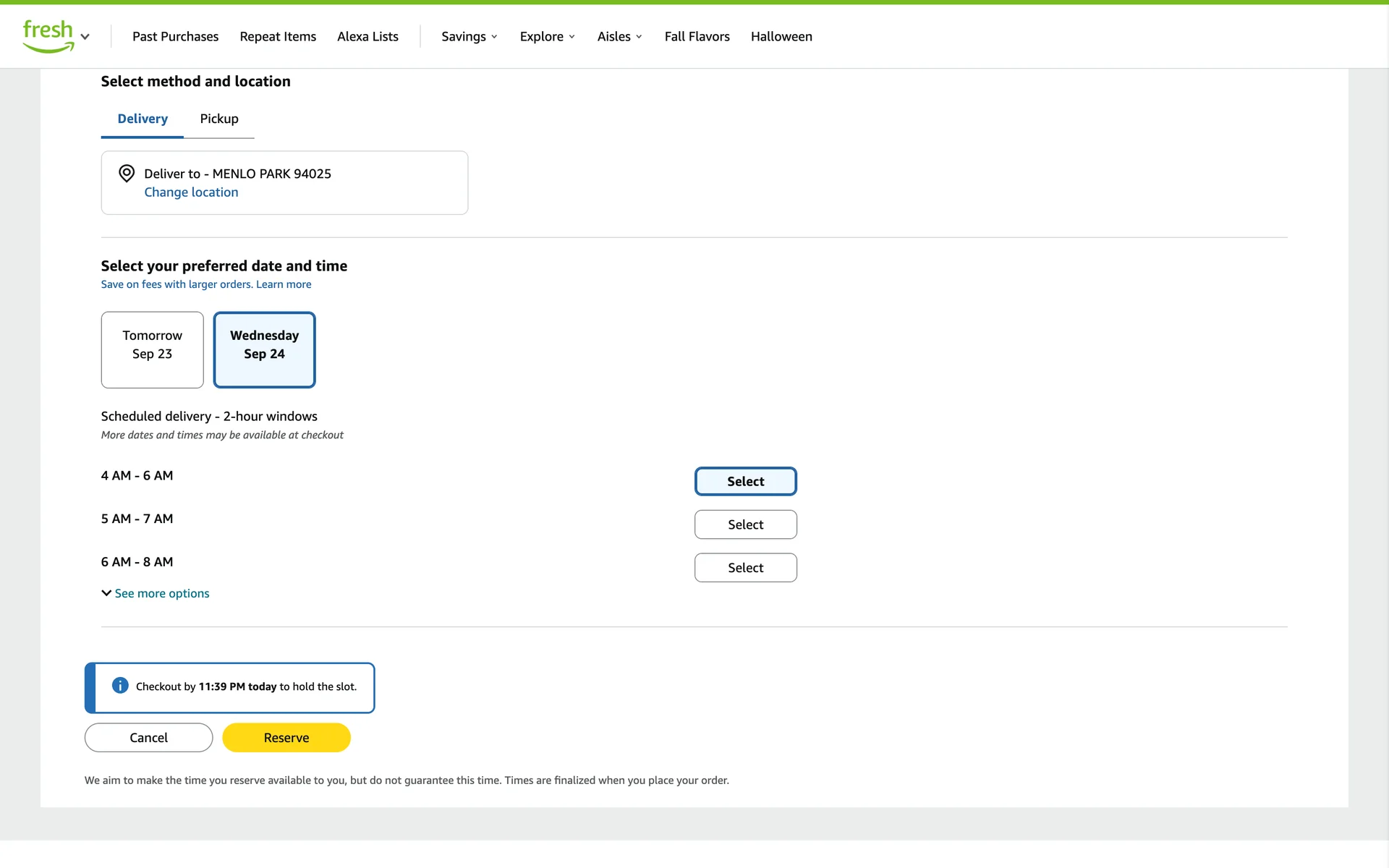Expand the Explore menu
The width and height of the screenshot is (1389, 868).
[x=548, y=37]
